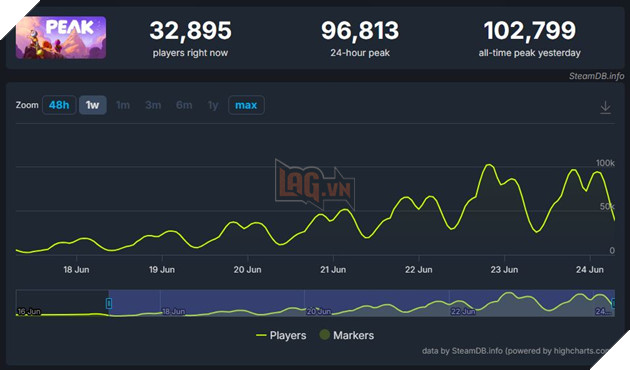The image size is (630, 370).
Task: Click the 50k y-axis label
Action: (x=607, y=206)
